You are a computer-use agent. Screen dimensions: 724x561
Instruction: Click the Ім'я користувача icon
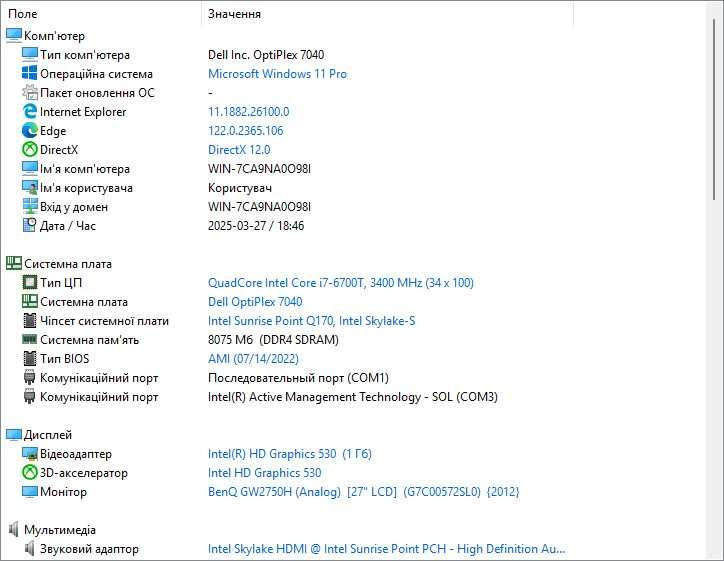(30, 187)
